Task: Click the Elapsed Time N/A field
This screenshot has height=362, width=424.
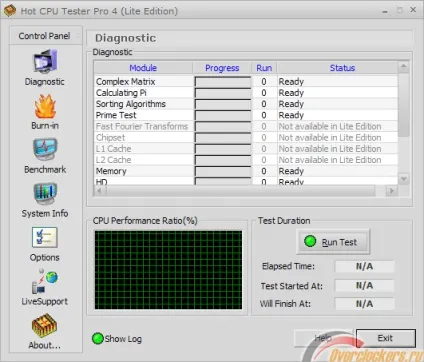Action: pos(364,266)
